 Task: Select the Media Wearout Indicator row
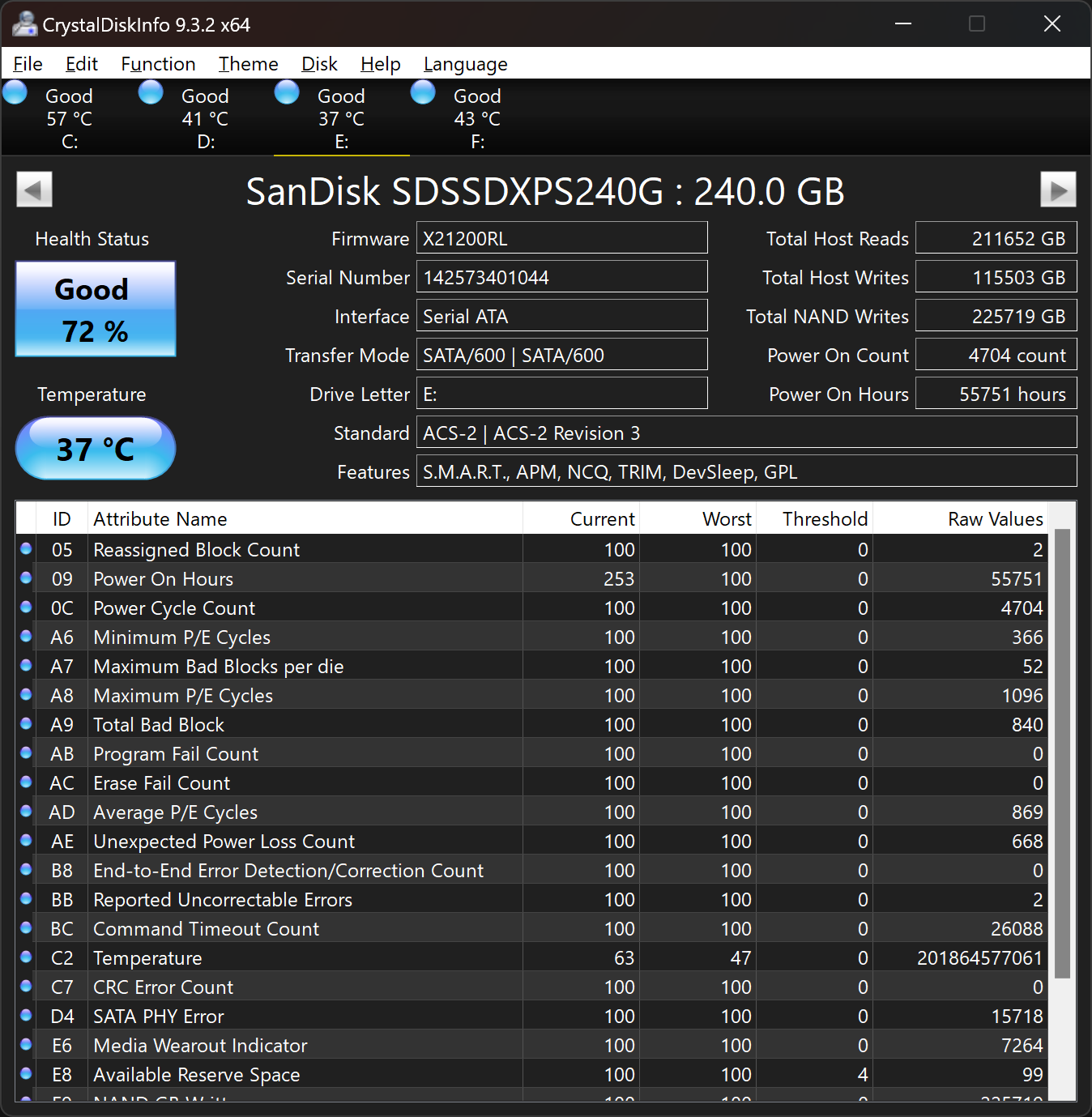(x=200, y=1046)
